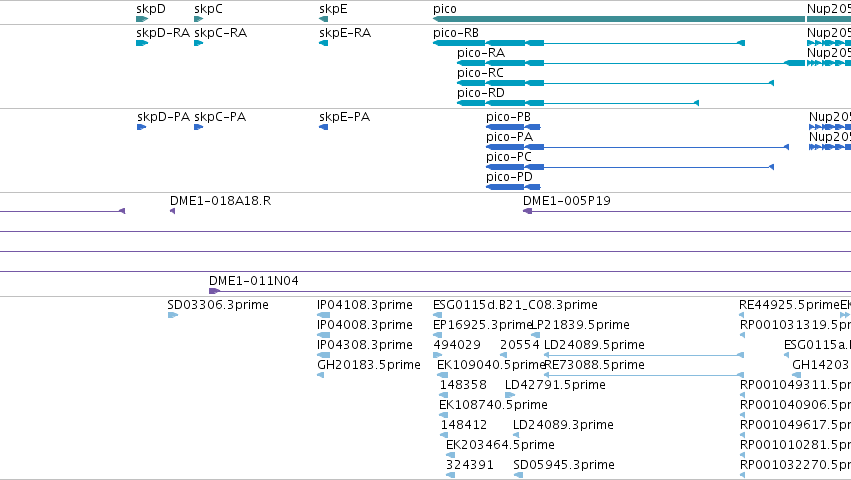Select the RE44925.5prime label
Screen dimensions: 851x480
(789, 305)
